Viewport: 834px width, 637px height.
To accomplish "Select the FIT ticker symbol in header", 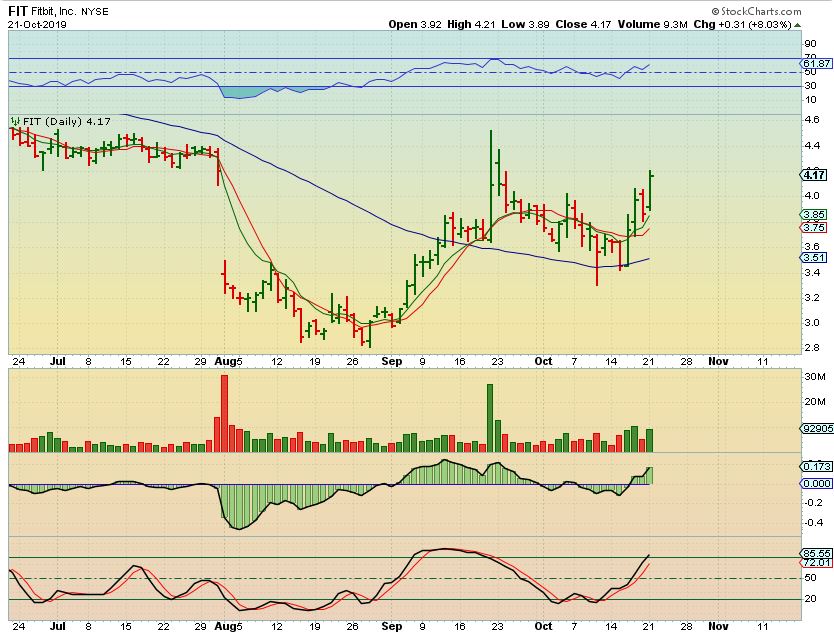I will tap(18, 11).
